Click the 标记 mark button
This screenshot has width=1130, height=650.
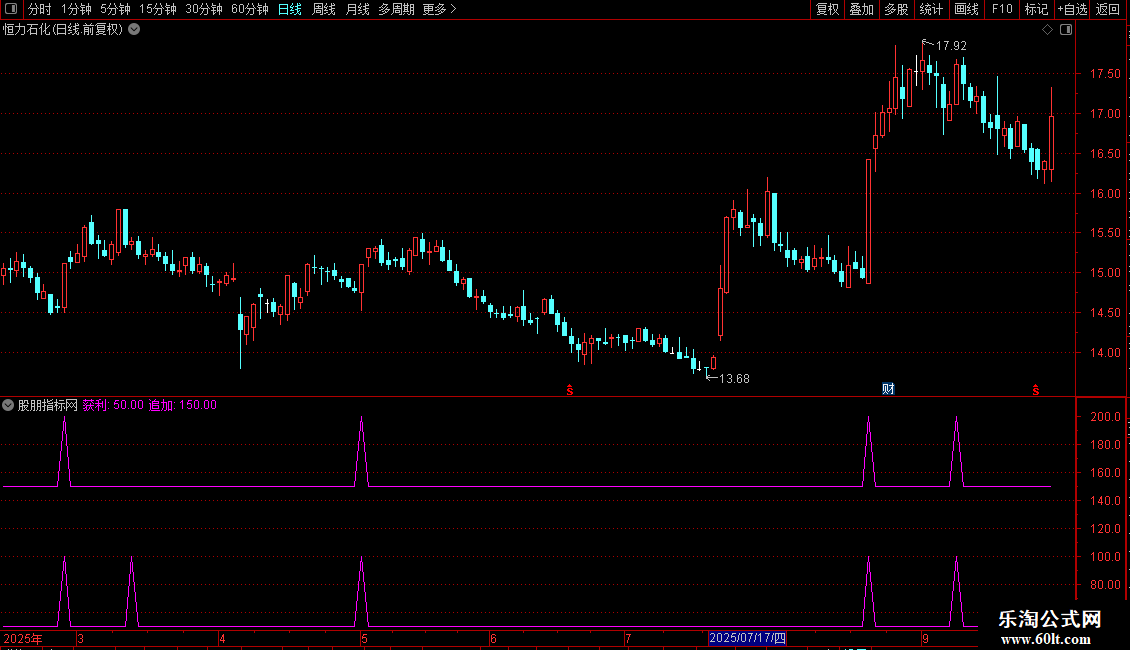click(1036, 9)
